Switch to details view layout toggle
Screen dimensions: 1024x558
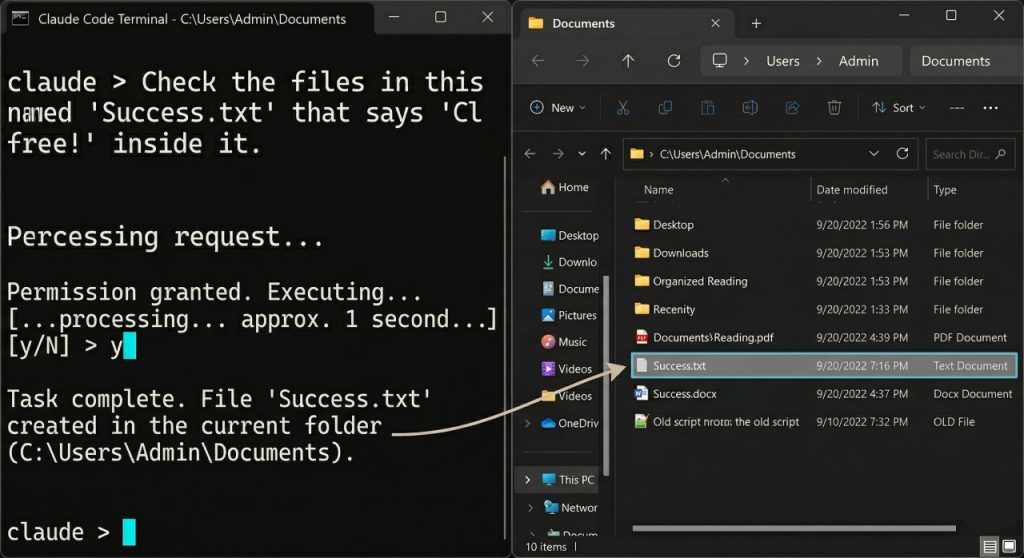tap(989, 546)
